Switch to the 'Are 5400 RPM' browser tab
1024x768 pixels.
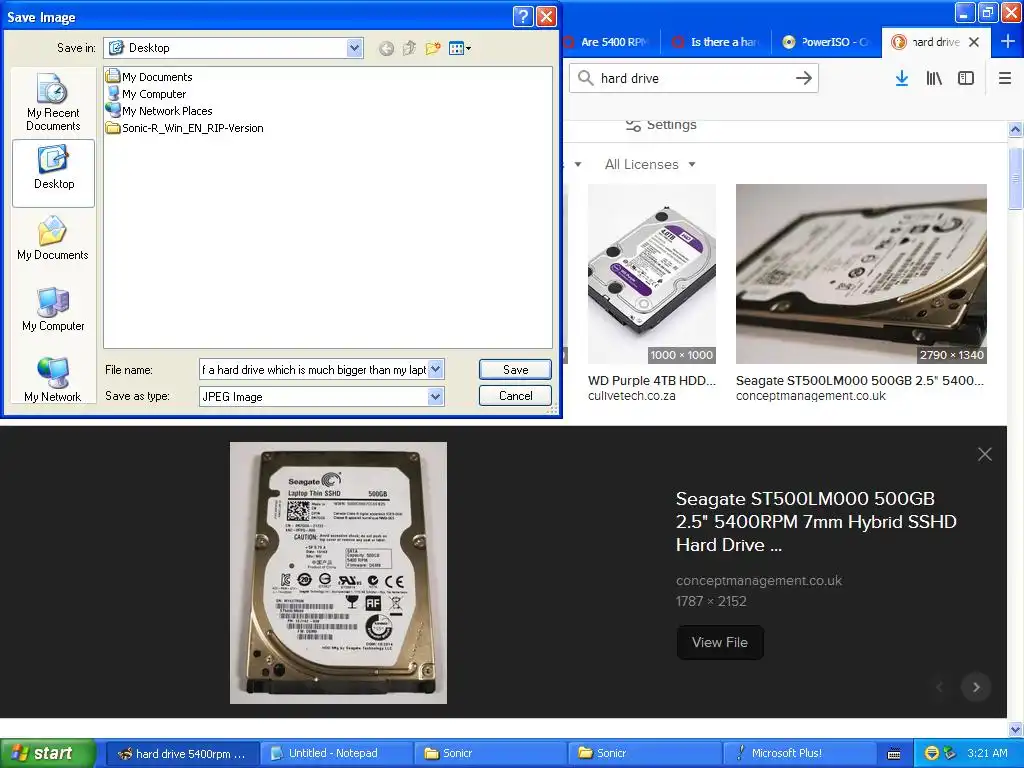click(x=610, y=42)
